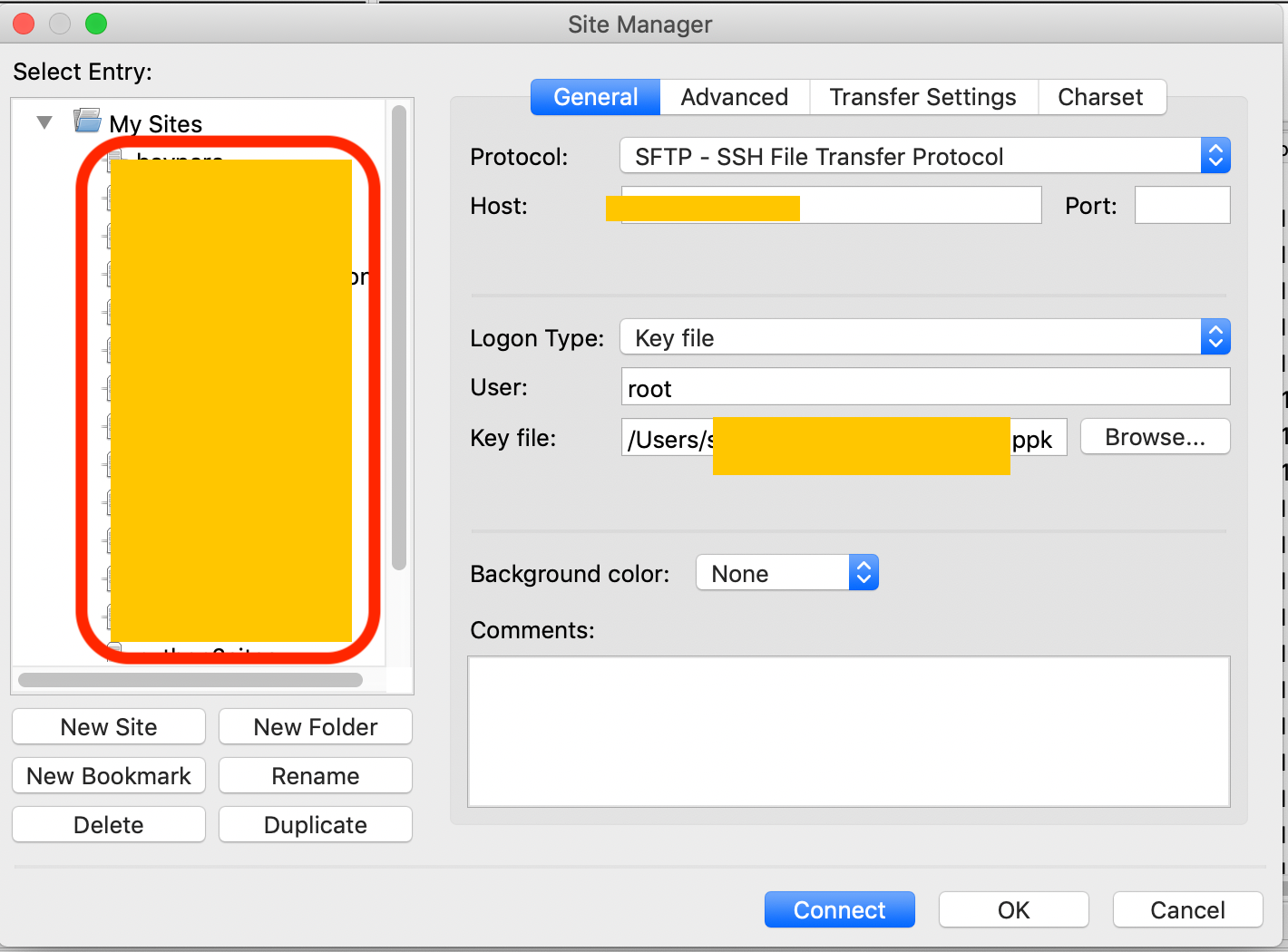Viewport: 1288px width, 952px height.
Task: Click the green zoom button in title bar
Action: (95, 24)
